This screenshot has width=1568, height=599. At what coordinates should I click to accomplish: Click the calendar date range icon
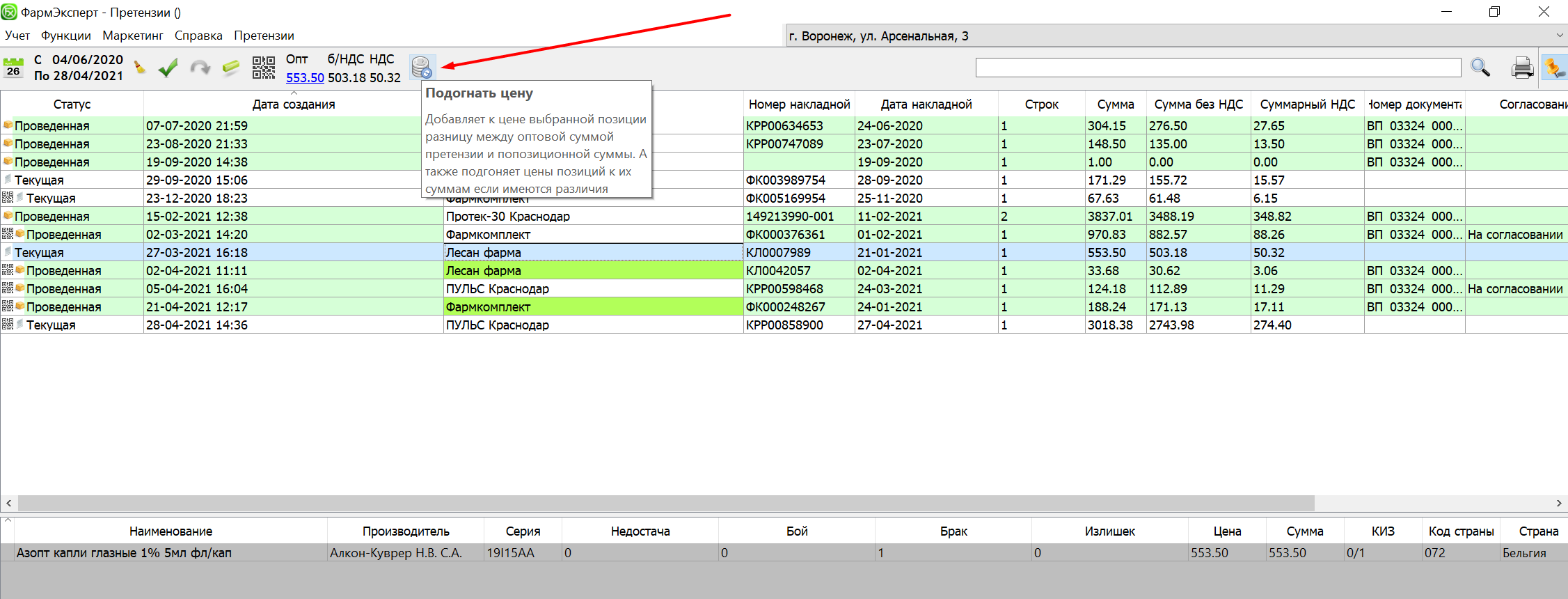click(x=13, y=68)
